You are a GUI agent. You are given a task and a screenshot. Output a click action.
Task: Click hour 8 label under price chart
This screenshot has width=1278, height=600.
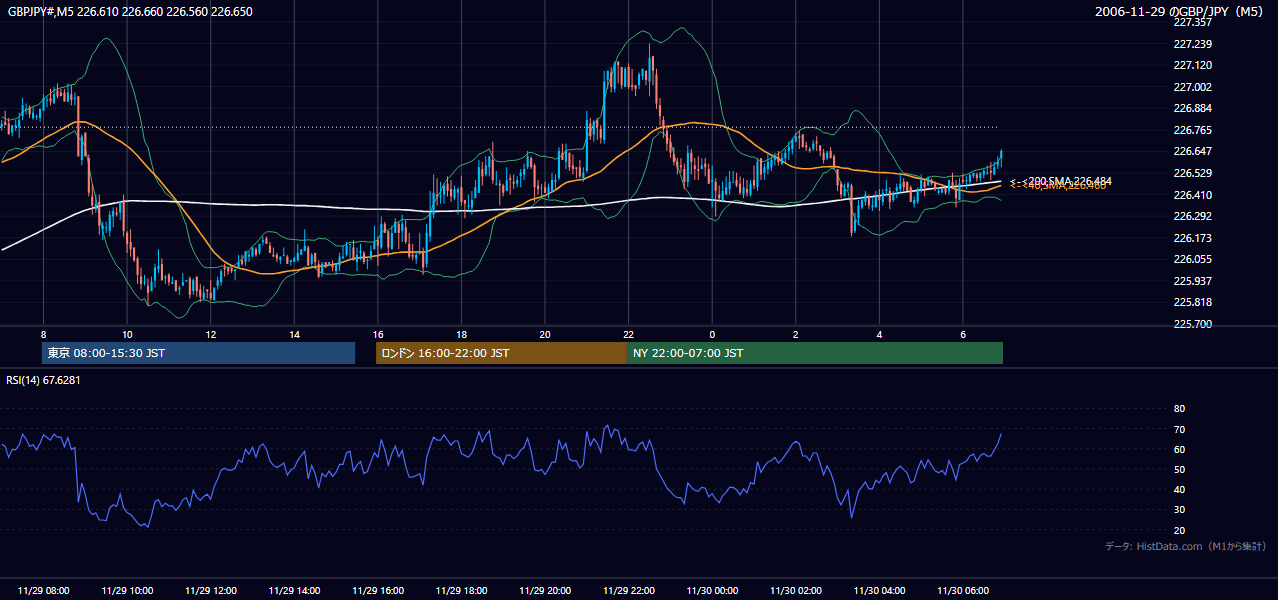[x=43, y=333]
